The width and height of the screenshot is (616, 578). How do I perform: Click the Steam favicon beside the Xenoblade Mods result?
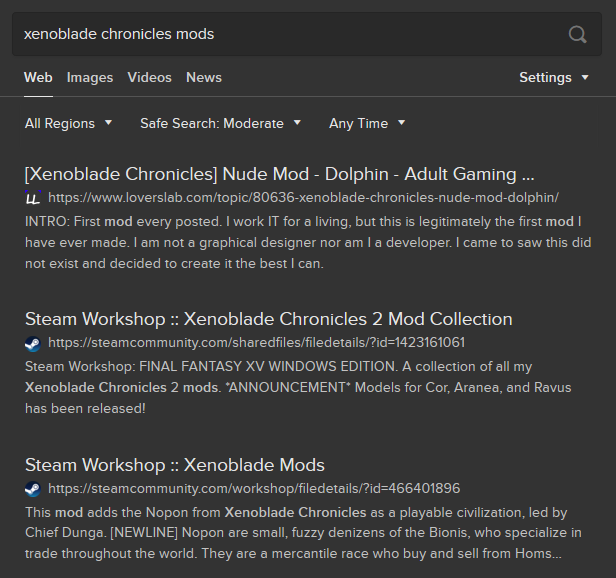33,489
